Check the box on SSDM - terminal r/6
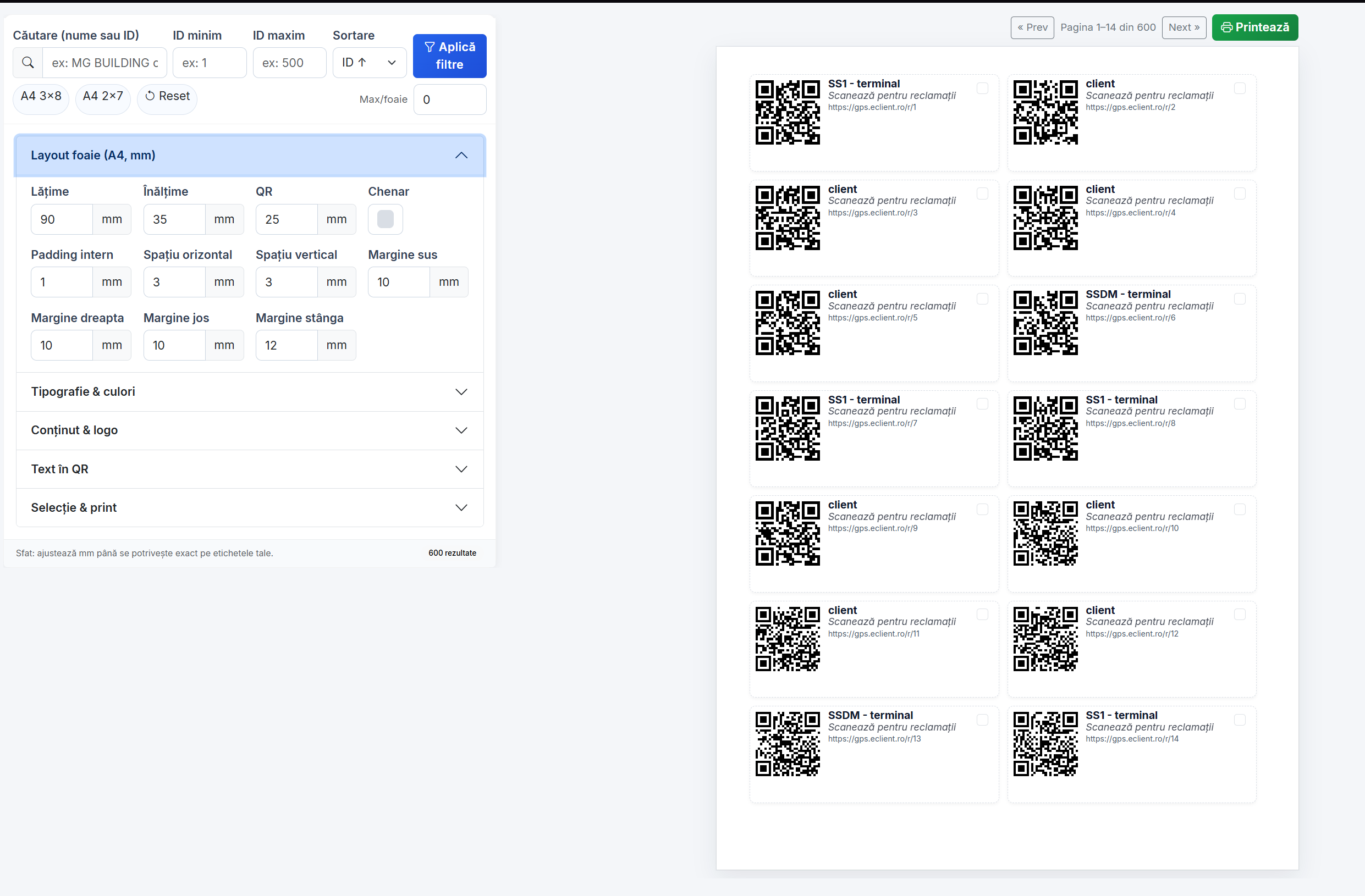1365x896 pixels. coord(1240,298)
